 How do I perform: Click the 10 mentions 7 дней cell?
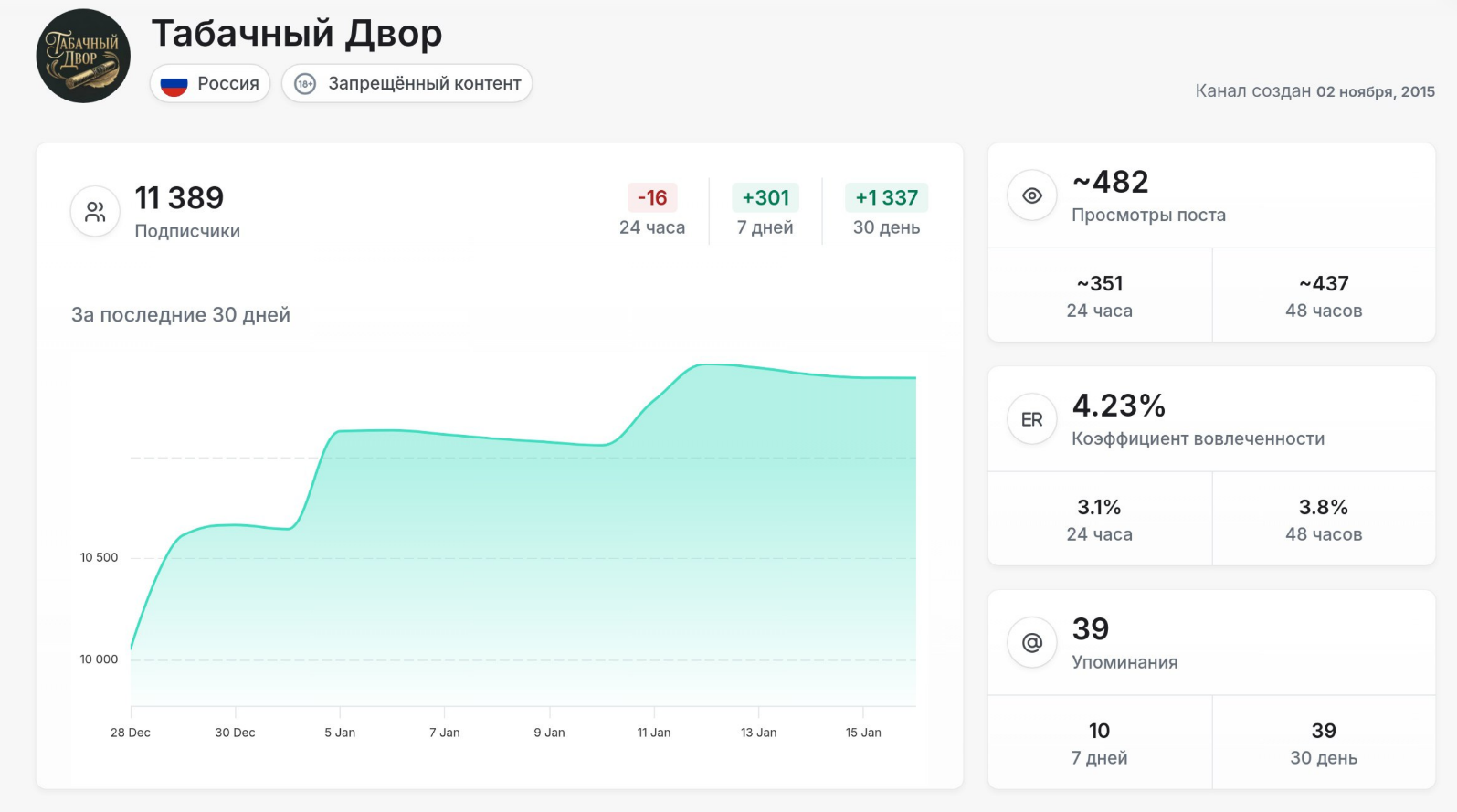(x=1100, y=743)
